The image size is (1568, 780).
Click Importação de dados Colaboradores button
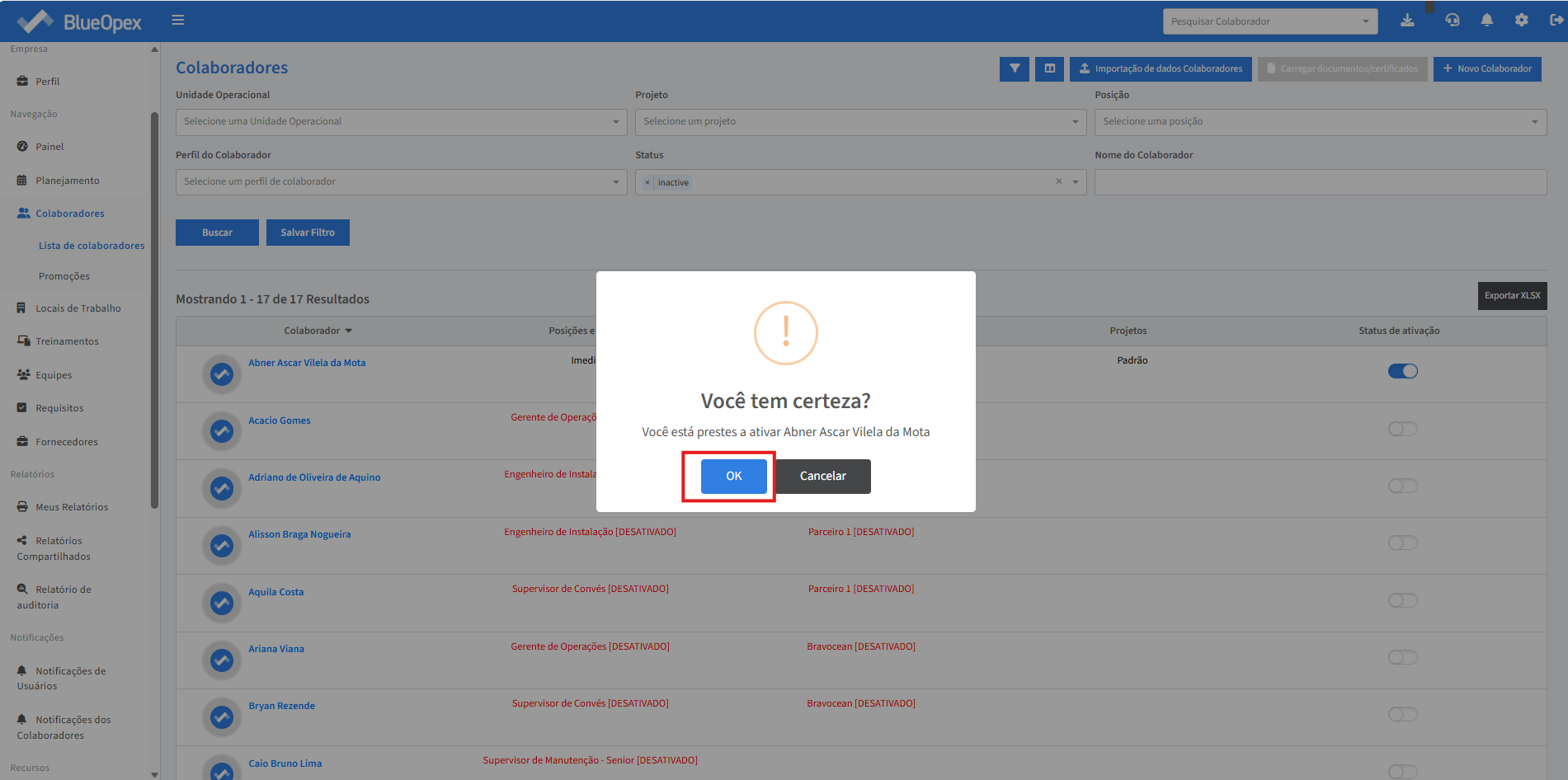(1161, 68)
